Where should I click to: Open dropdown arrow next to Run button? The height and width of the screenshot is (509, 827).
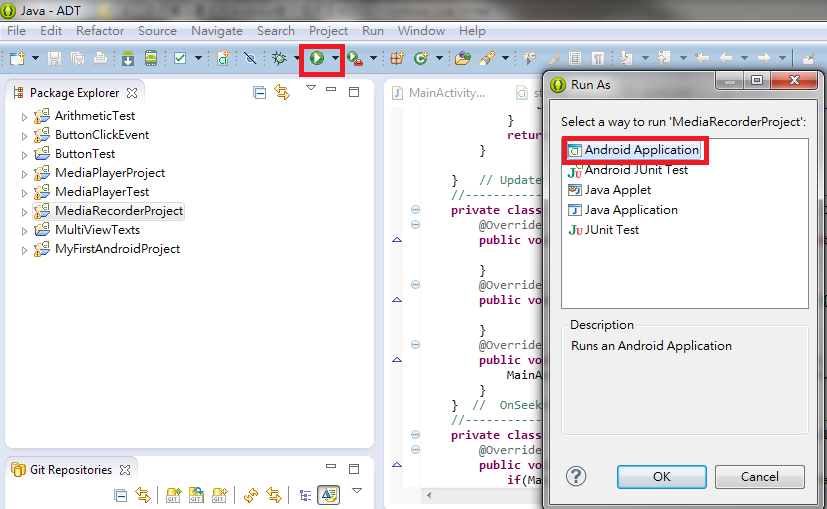(335, 58)
